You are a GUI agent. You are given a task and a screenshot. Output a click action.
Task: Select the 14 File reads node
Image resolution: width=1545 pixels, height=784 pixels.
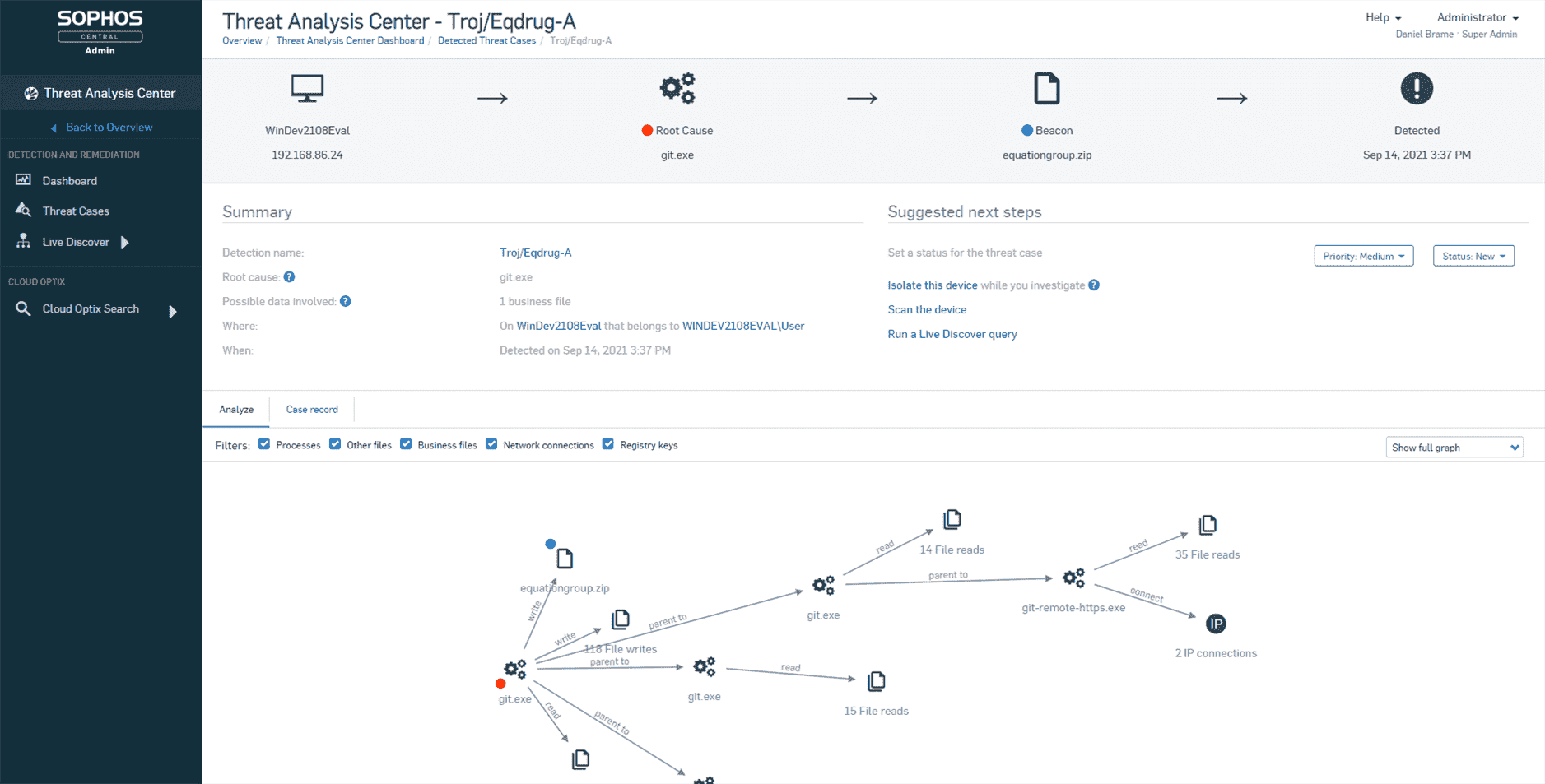coord(952,519)
